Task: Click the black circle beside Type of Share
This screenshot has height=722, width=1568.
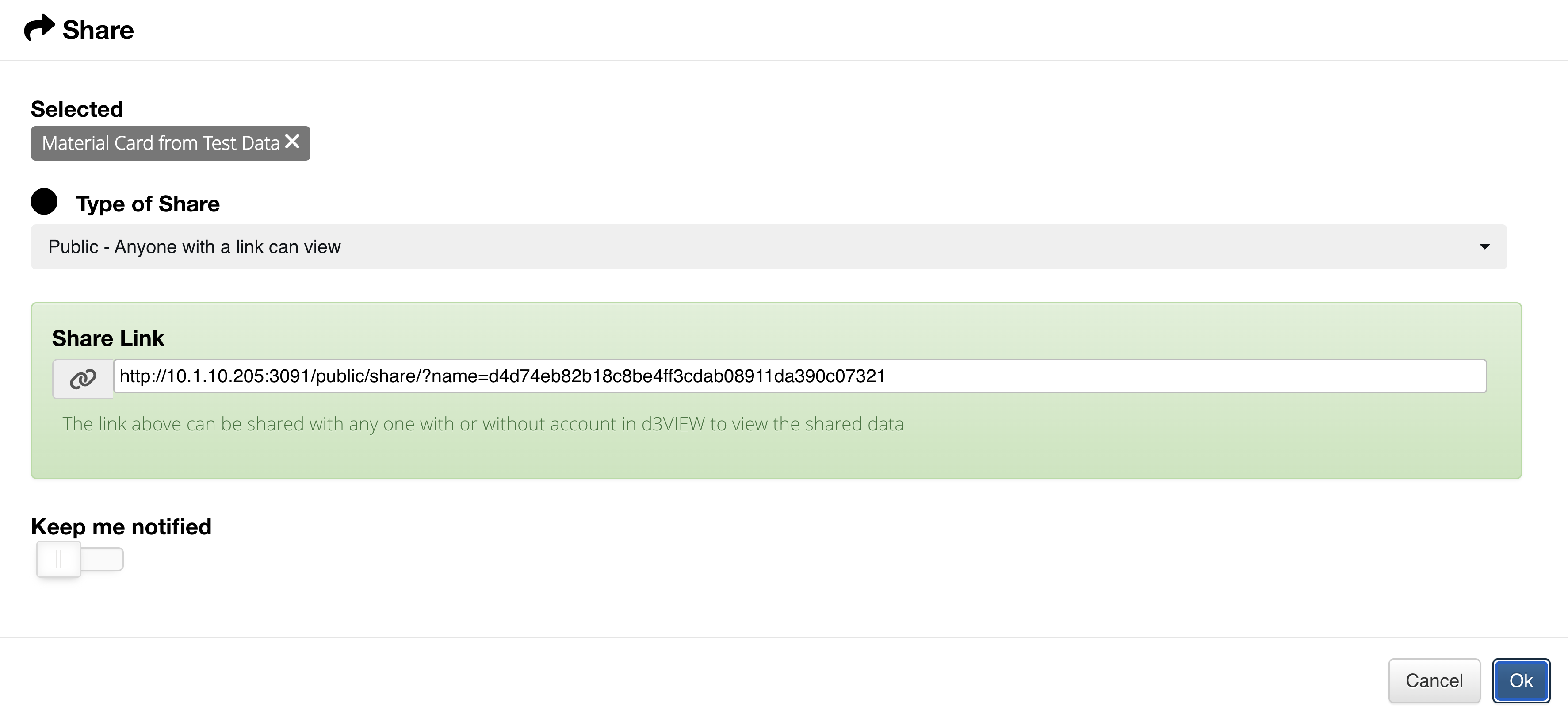Action: coord(44,201)
